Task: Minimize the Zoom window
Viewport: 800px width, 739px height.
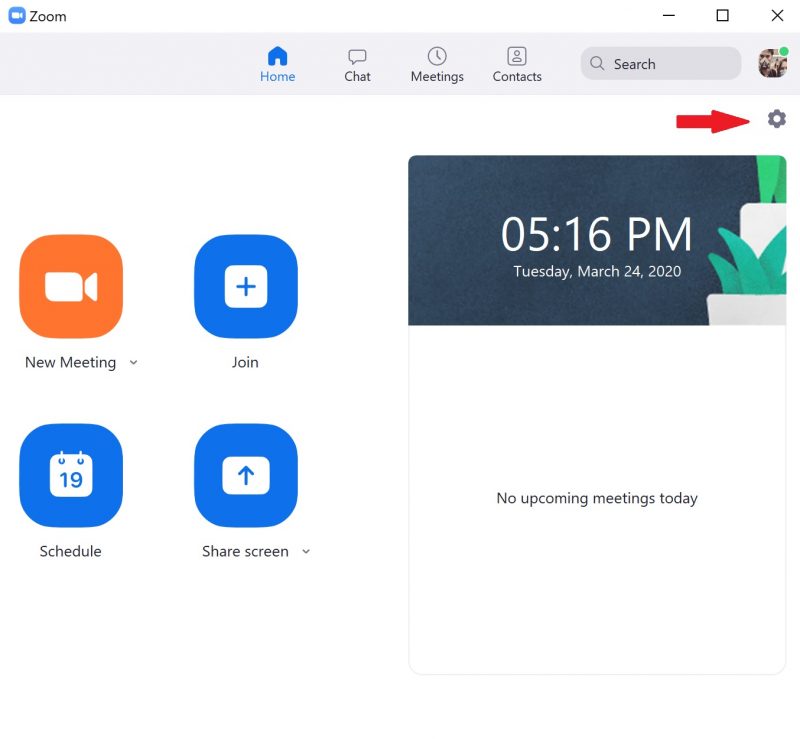Action: 668,16
